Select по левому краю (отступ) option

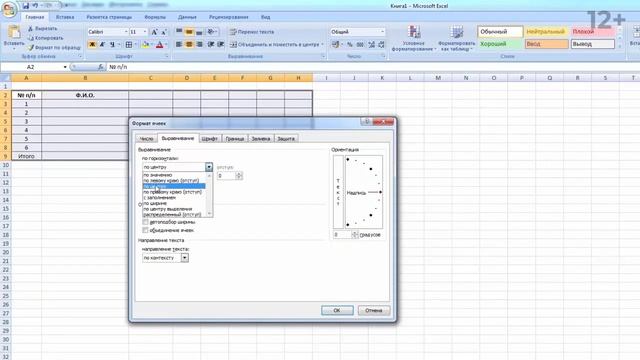174,180
